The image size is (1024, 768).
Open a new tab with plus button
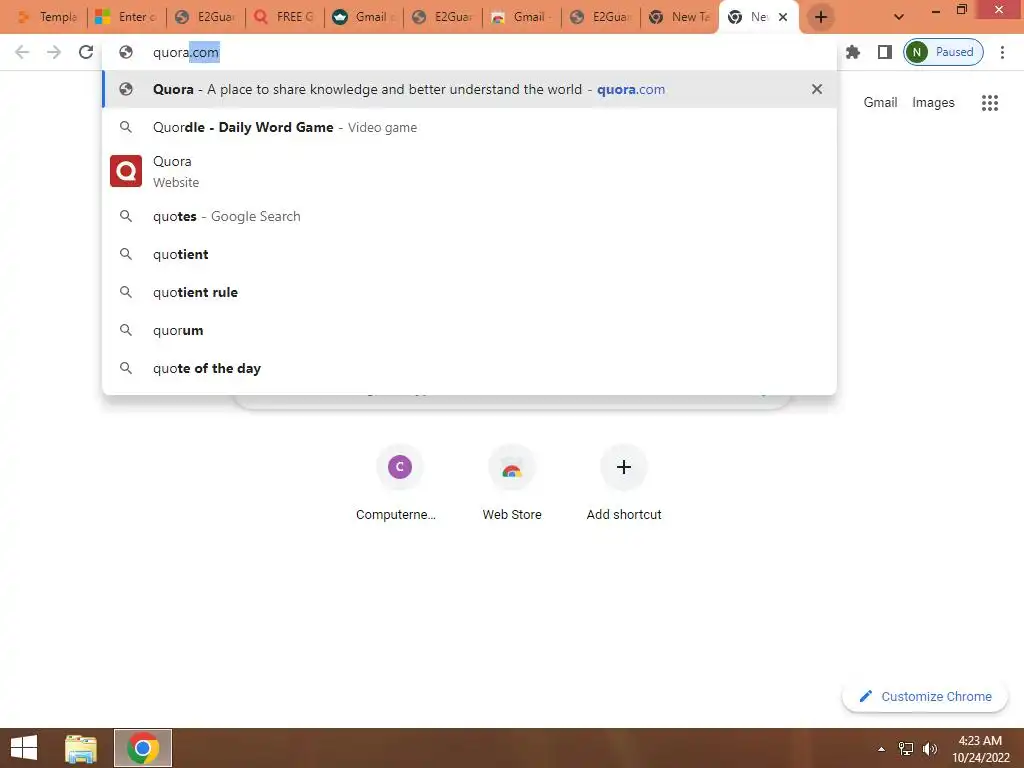pos(821,17)
